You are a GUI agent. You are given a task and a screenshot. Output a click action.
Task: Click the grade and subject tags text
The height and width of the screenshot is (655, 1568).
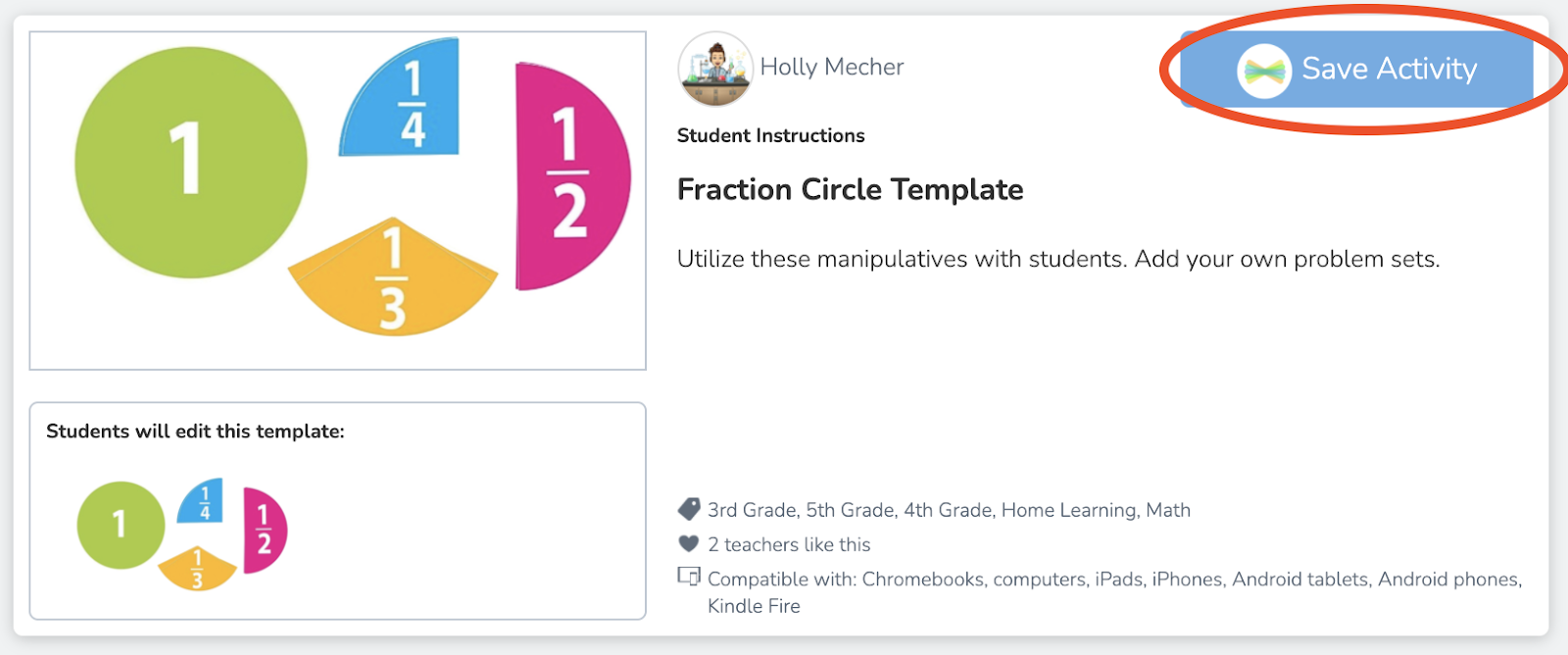pos(949,510)
